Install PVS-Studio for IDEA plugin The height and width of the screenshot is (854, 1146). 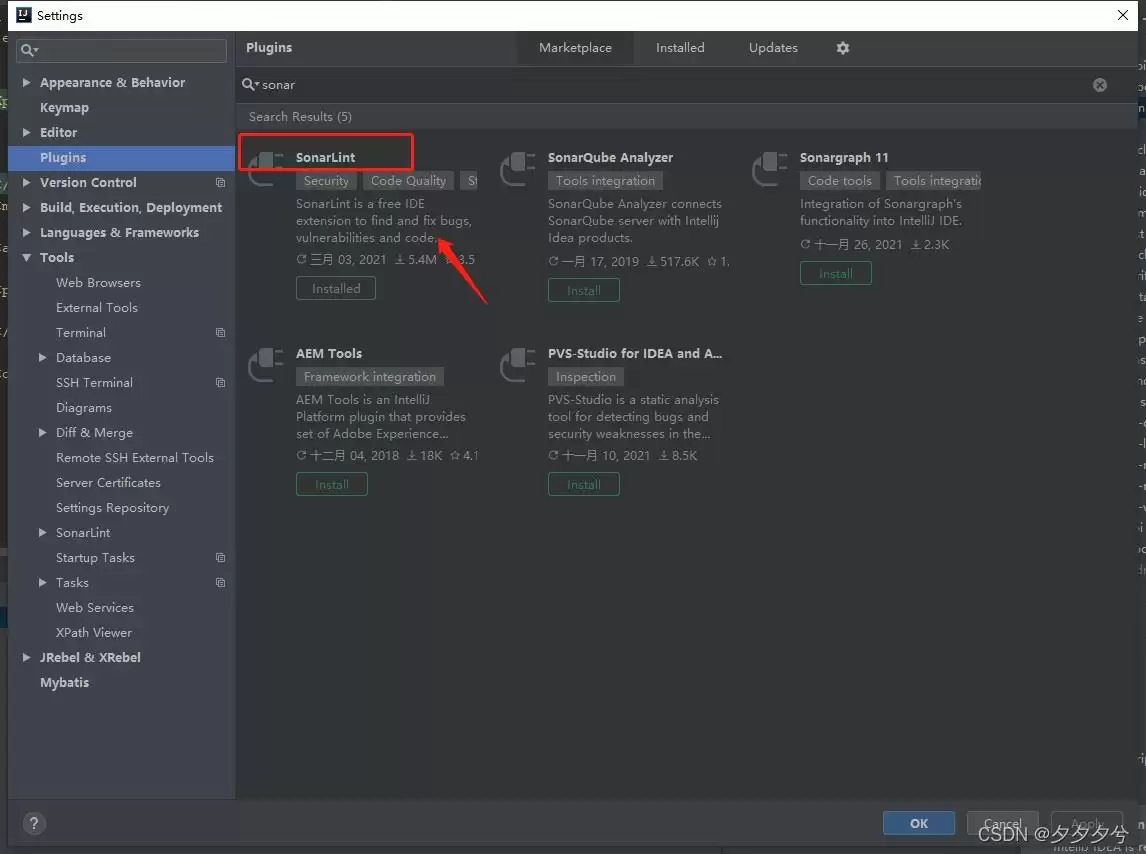point(584,485)
